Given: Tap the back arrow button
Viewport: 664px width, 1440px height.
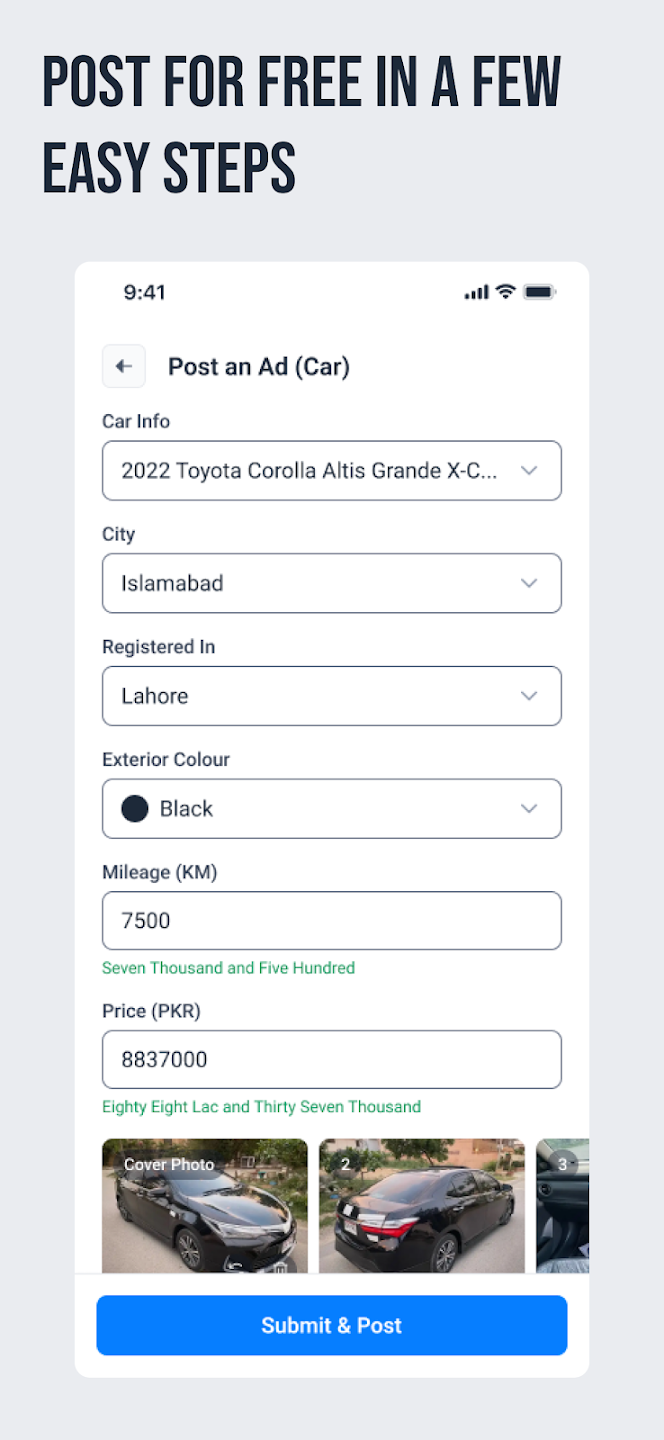Looking at the screenshot, I should (124, 366).
